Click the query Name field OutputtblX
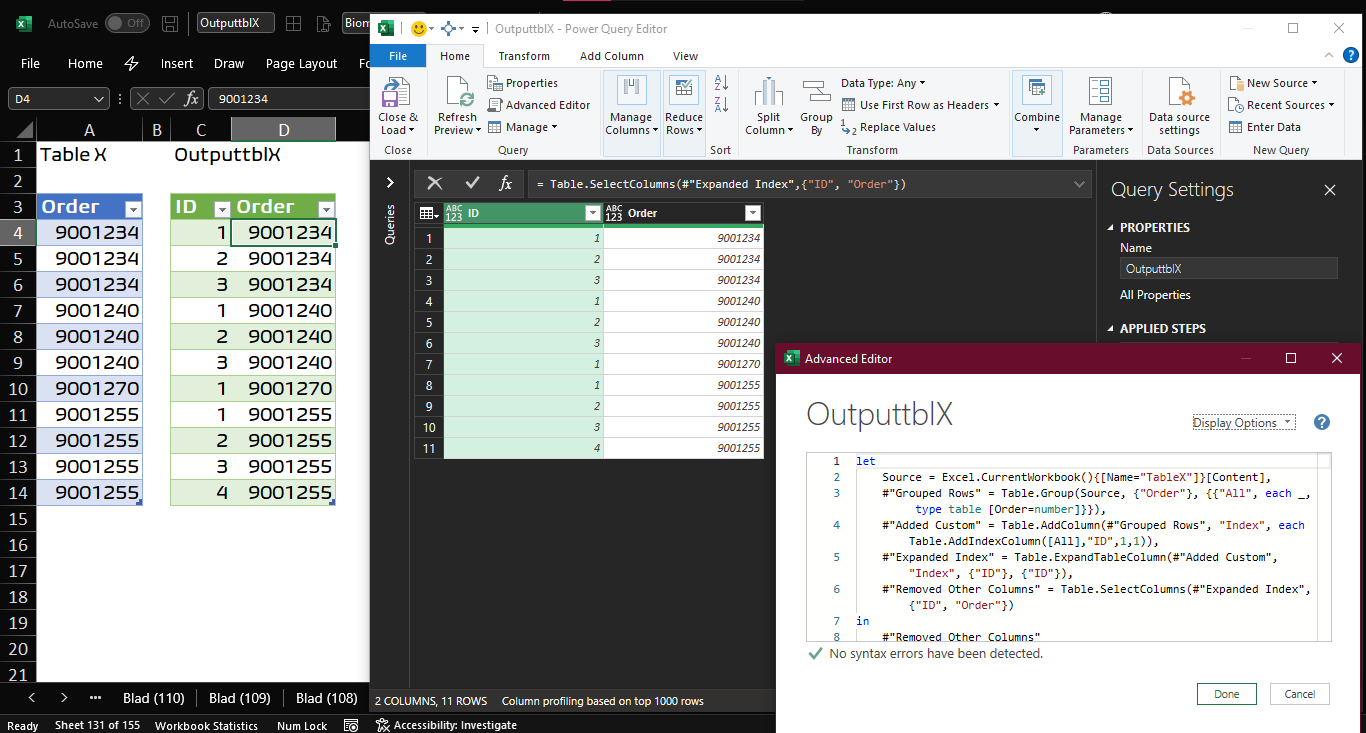Image resolution: width=1366 pixels, height=733 pixels. point(1228,268)
